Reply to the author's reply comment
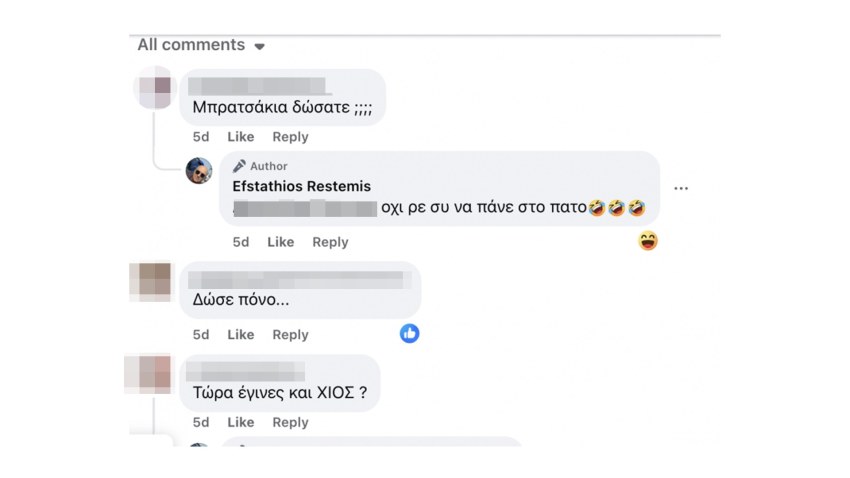The image size is (850, 478). pyautogui.click(x=330, y=242)
